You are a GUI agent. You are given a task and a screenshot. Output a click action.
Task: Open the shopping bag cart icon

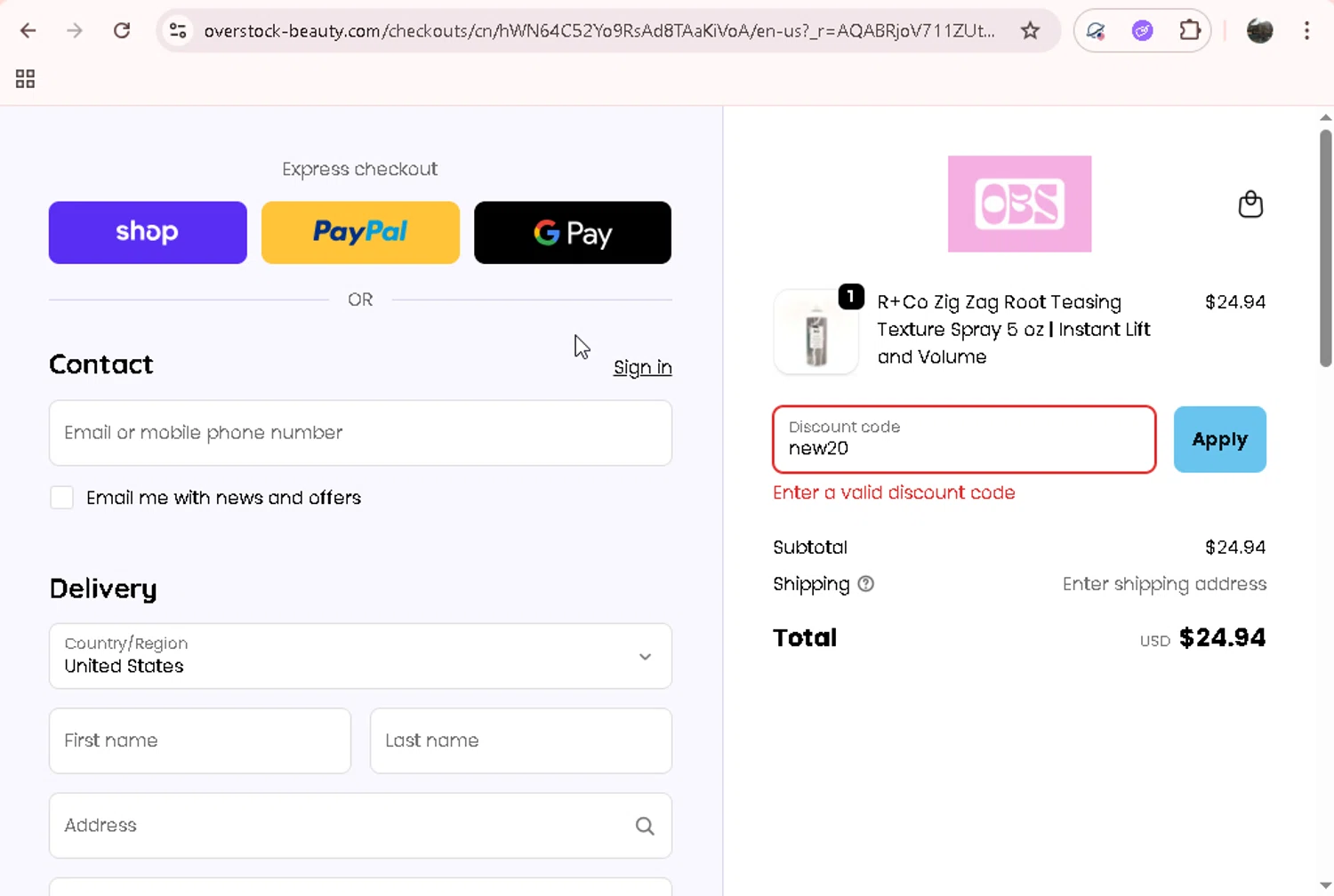point(1250,204)
